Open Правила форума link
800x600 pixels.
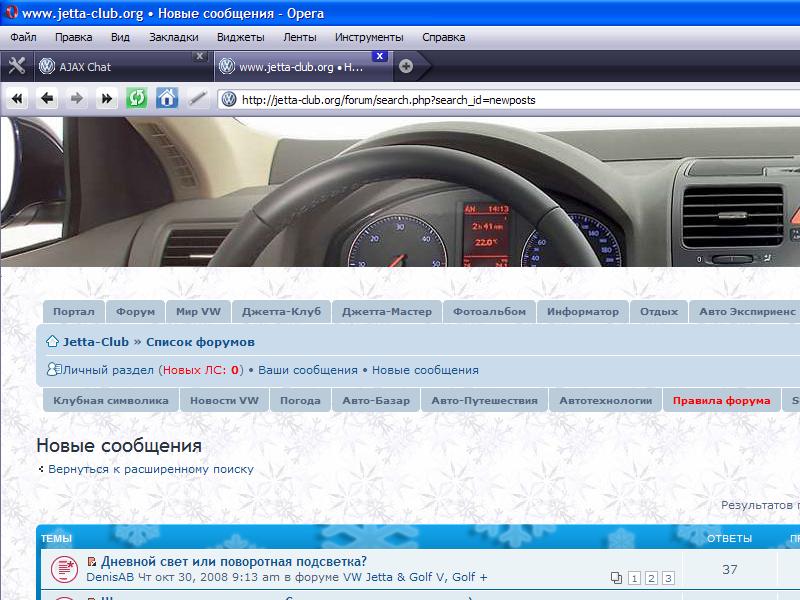721,401
